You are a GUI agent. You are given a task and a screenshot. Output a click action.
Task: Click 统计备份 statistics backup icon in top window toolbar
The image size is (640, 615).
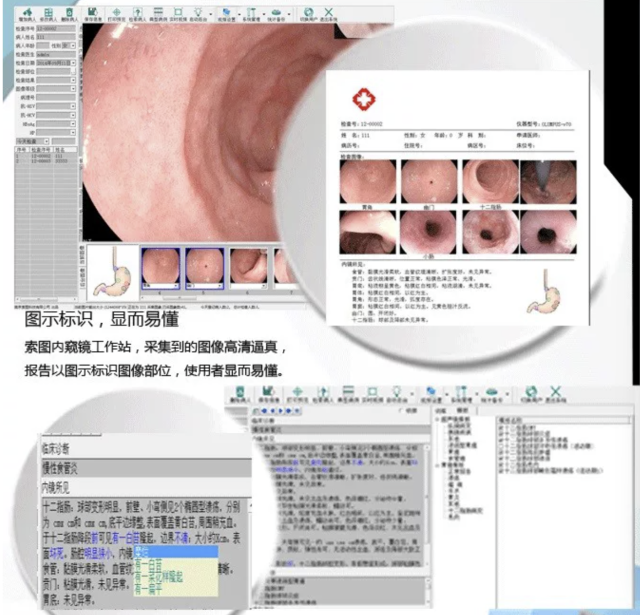click(x=276, y=14)
